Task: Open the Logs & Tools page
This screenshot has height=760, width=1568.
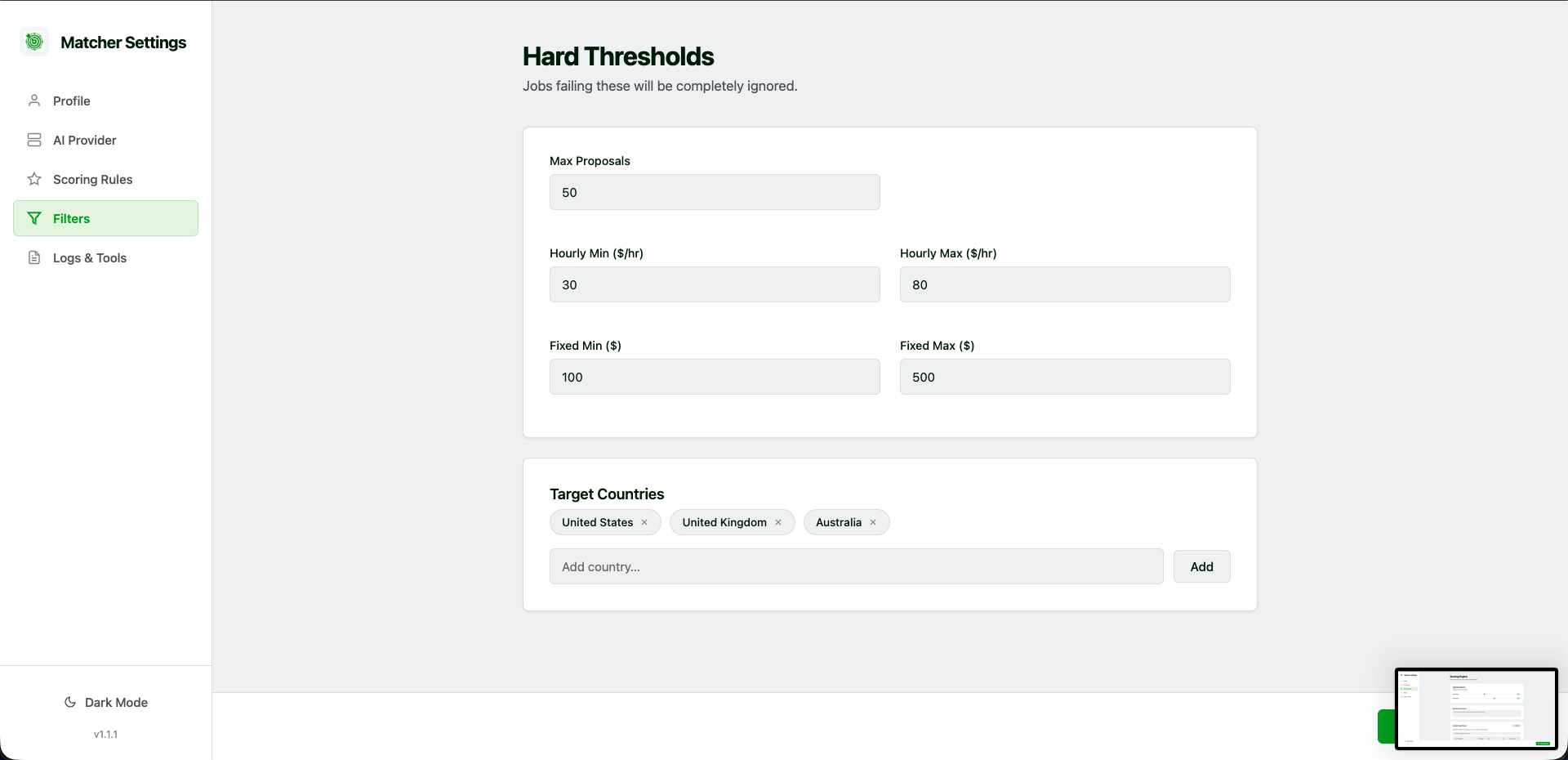Action: (x=90, y=257)
